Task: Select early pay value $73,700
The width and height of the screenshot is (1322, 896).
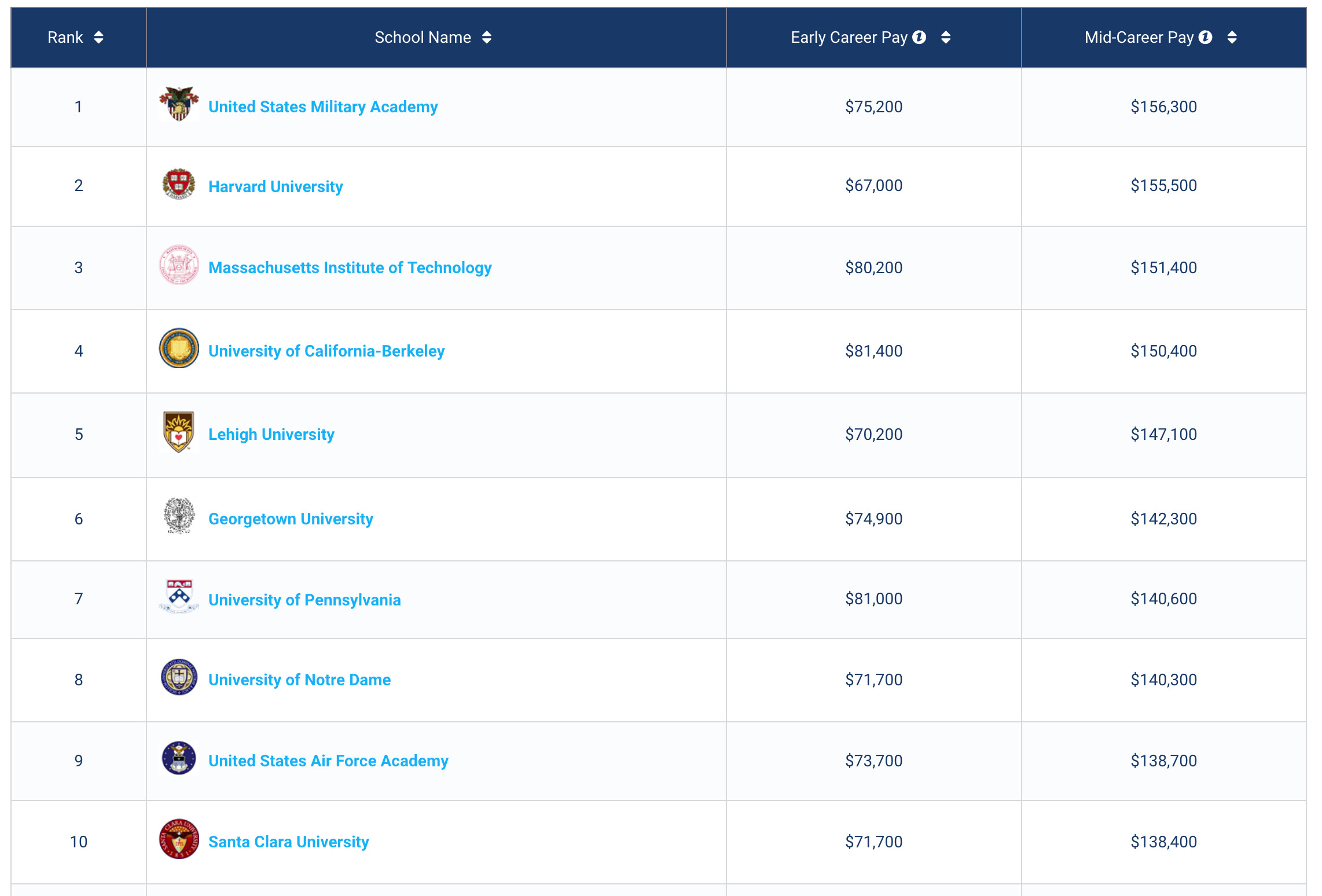Action: click(x=873, y=761)
